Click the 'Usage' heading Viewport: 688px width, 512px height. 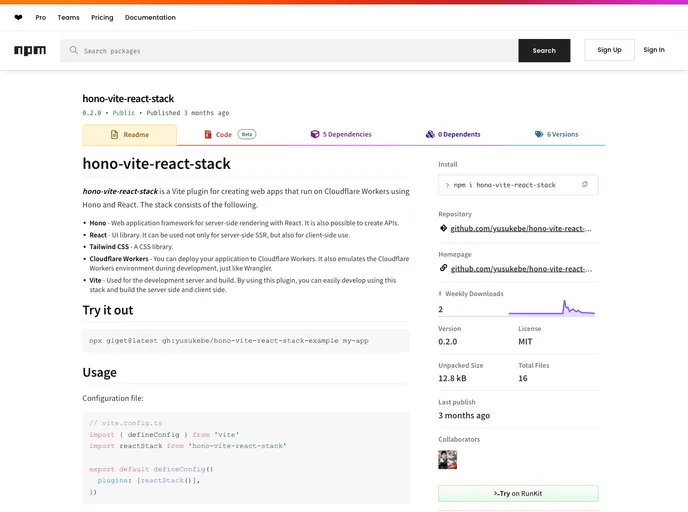(100, 372)
